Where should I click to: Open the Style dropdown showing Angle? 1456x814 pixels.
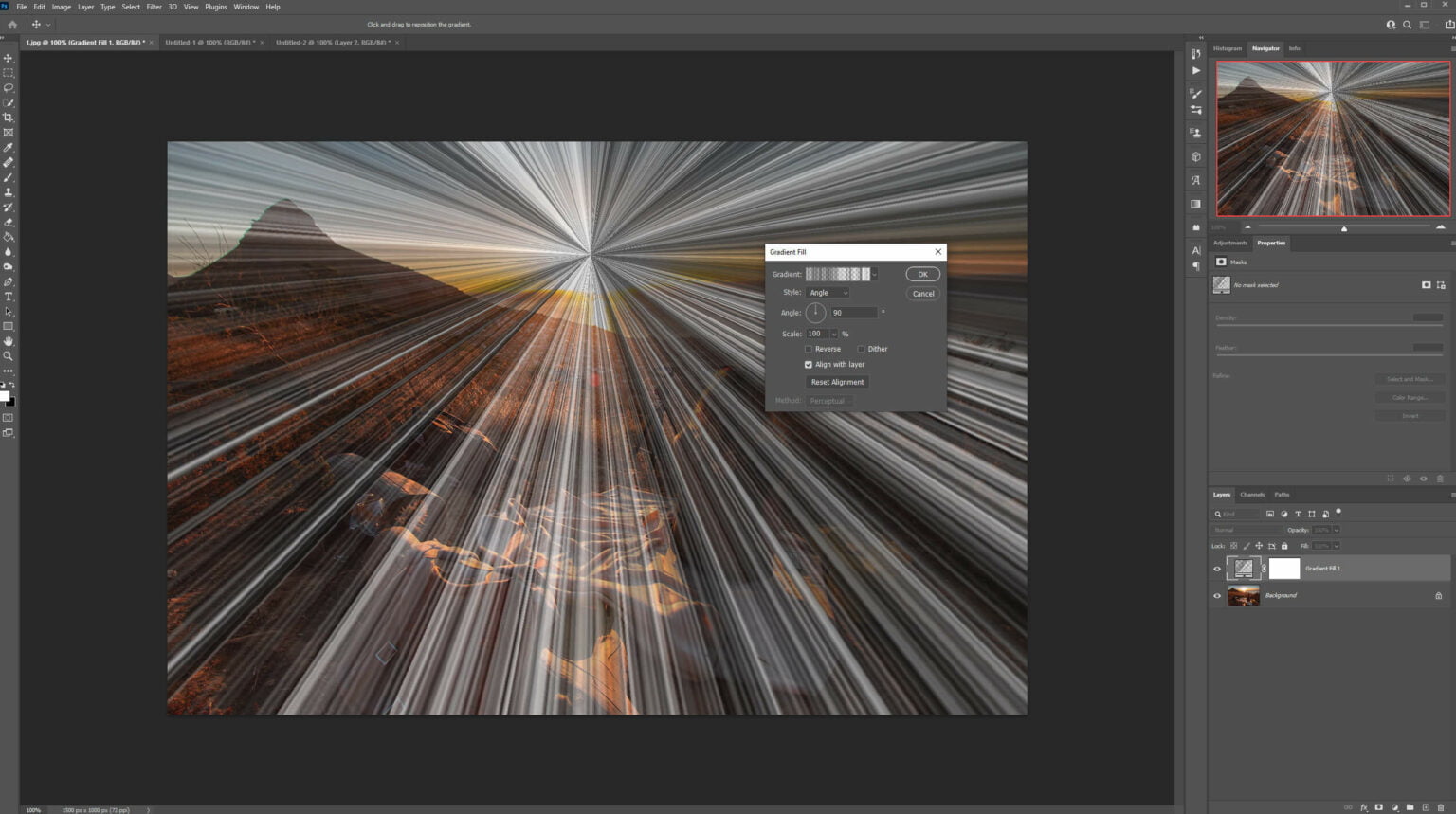pyautogui.click(x=827, y=292)
